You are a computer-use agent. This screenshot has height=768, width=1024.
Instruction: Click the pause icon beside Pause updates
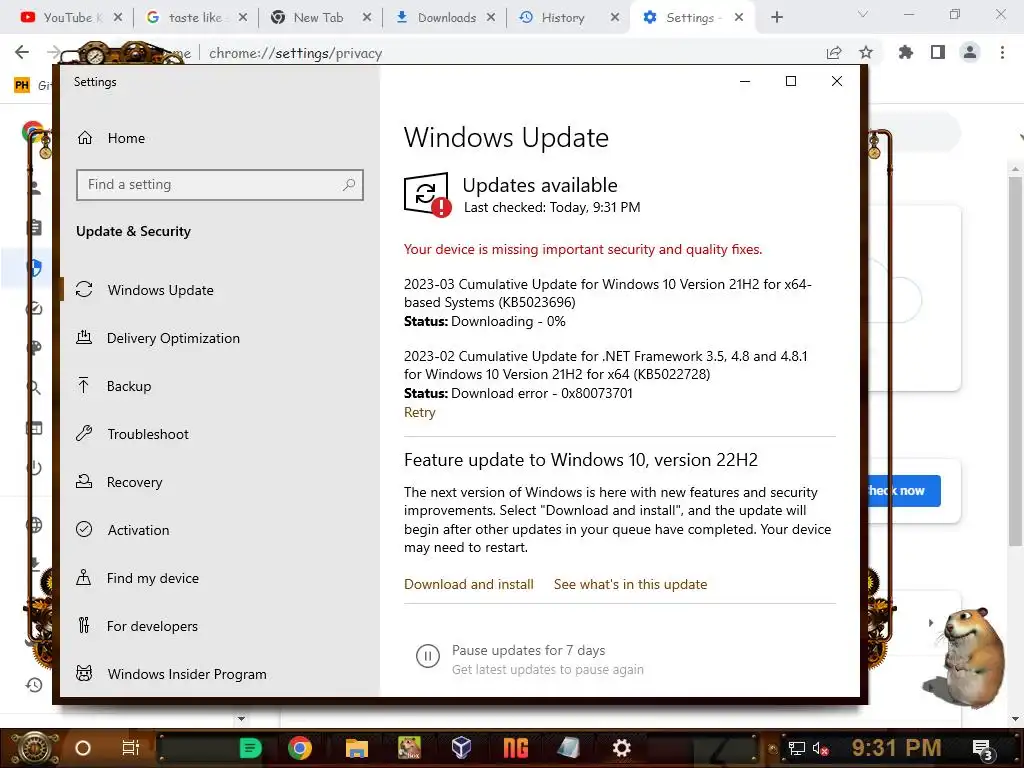(428, 656)
